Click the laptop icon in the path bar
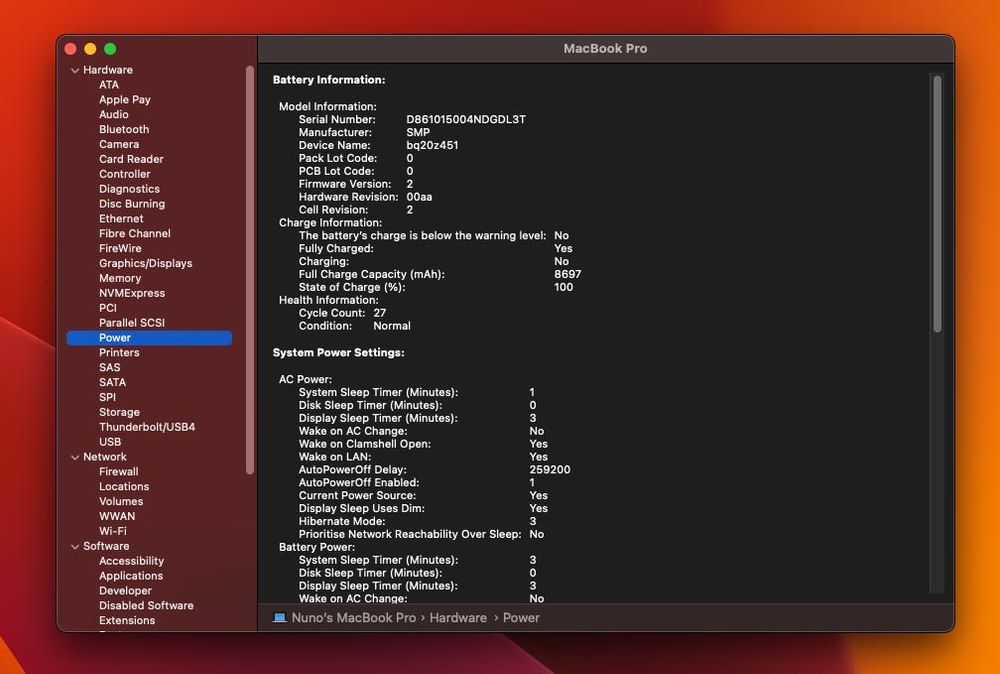 (x=279, y=617)
